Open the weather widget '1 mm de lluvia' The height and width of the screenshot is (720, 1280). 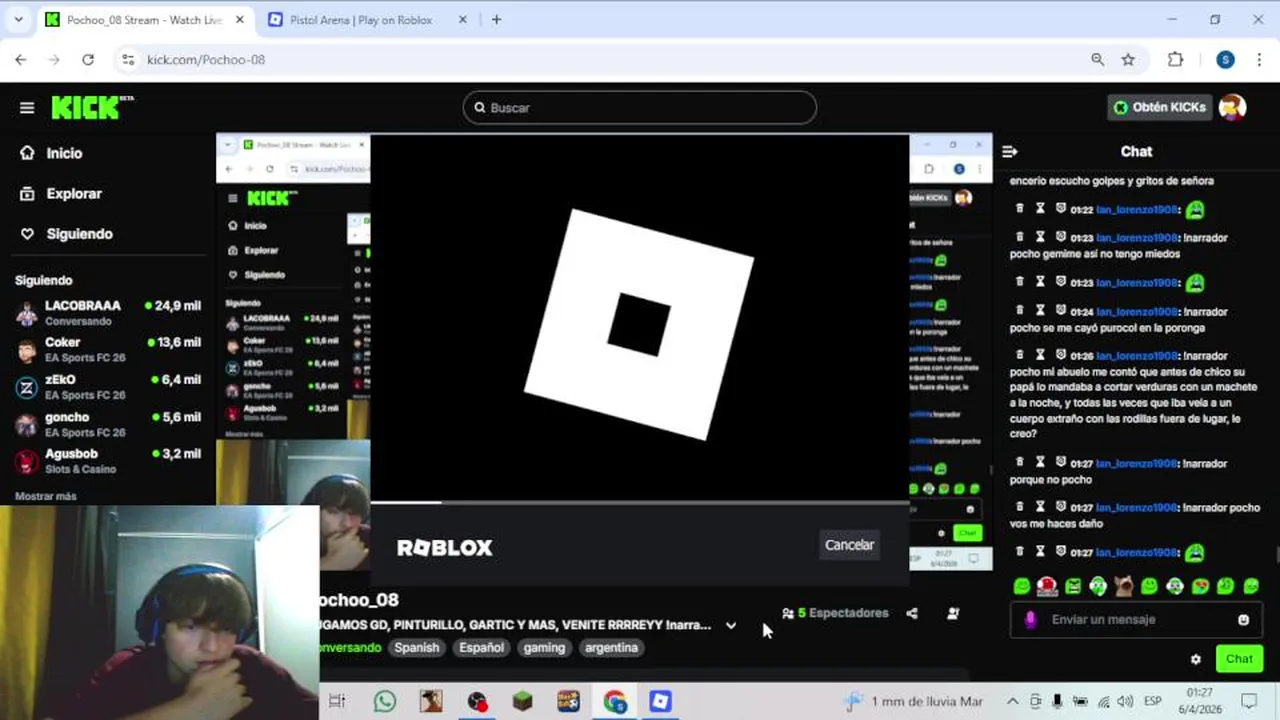pos(913,702)
